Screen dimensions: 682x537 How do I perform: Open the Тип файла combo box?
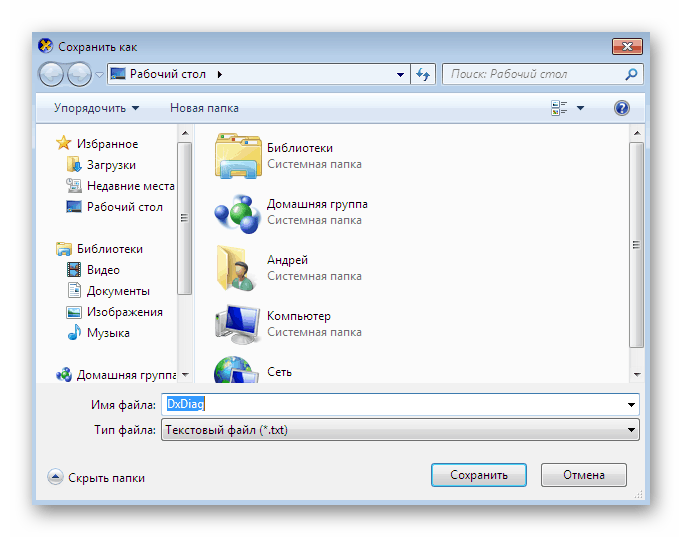click(400, 430)
